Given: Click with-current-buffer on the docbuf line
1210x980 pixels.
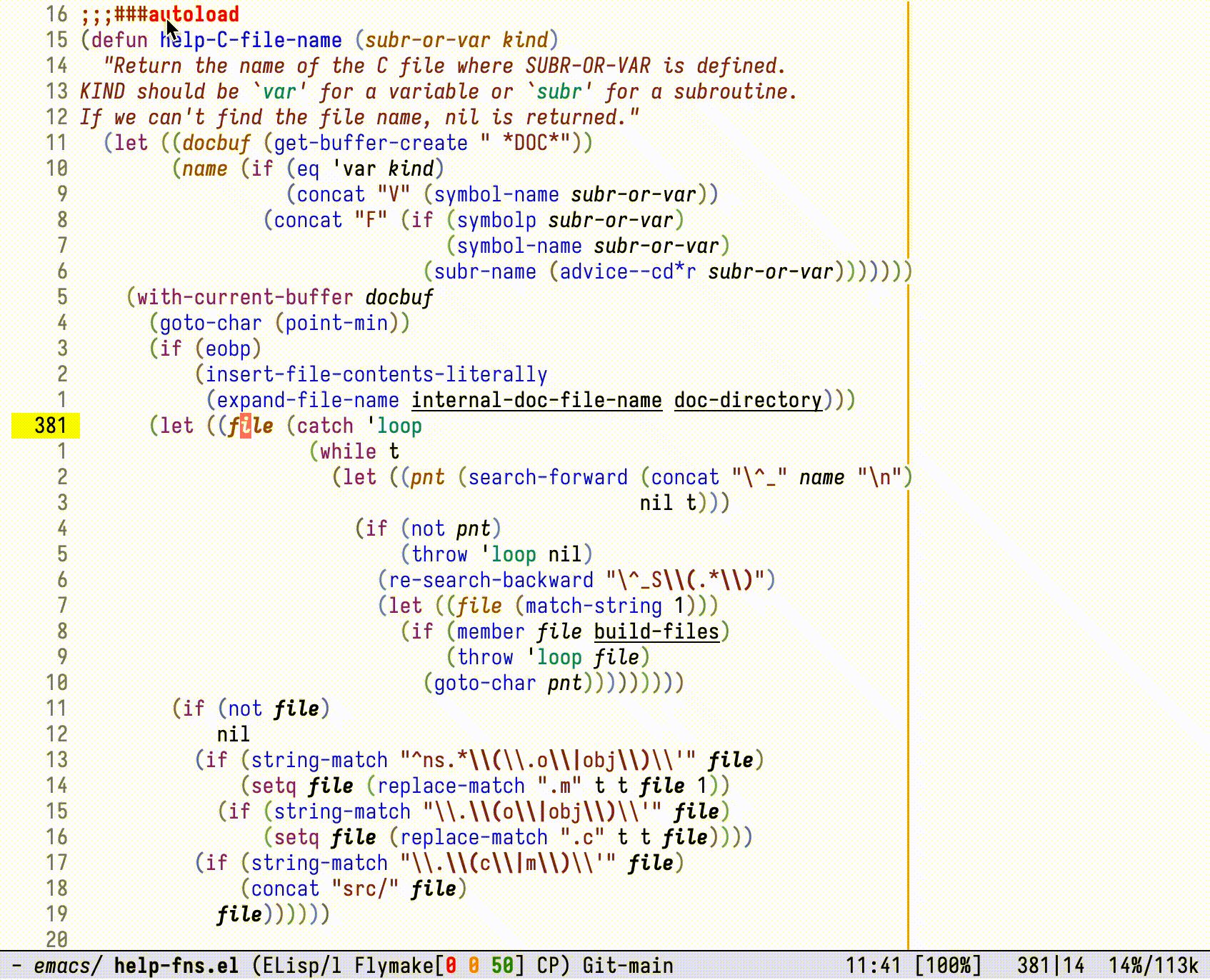Looking at the screenshot, I should 245,297.
